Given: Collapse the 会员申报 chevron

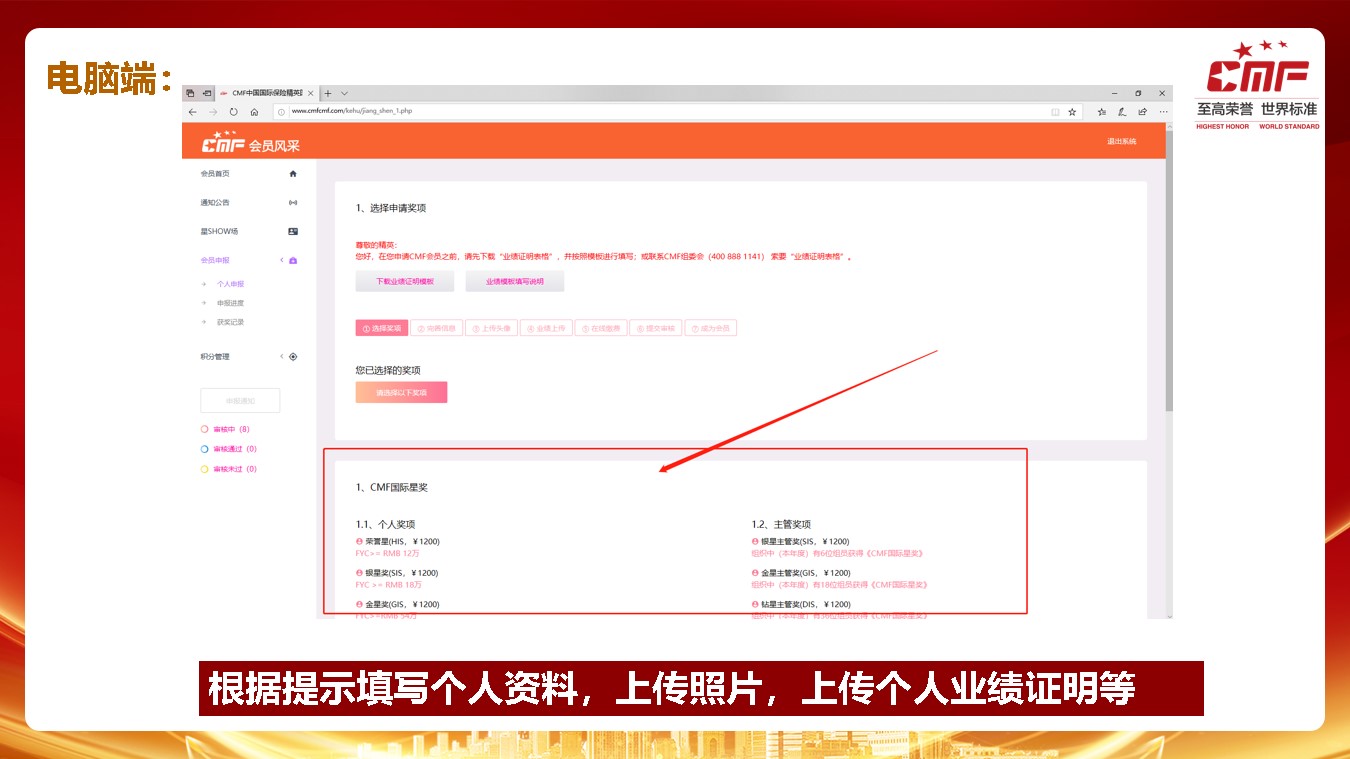Looking at the screenshot, I should click(x=282, y=261).
